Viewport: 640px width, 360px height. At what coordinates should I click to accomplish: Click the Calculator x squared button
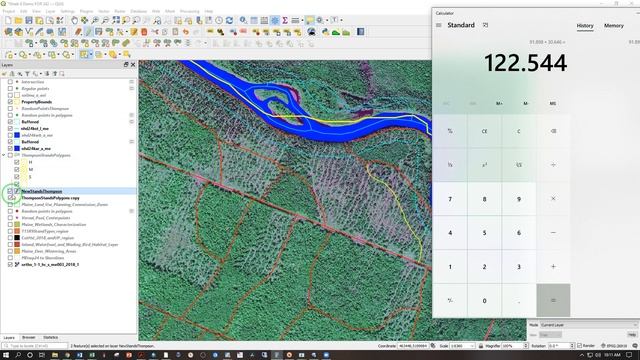point(484,165)
